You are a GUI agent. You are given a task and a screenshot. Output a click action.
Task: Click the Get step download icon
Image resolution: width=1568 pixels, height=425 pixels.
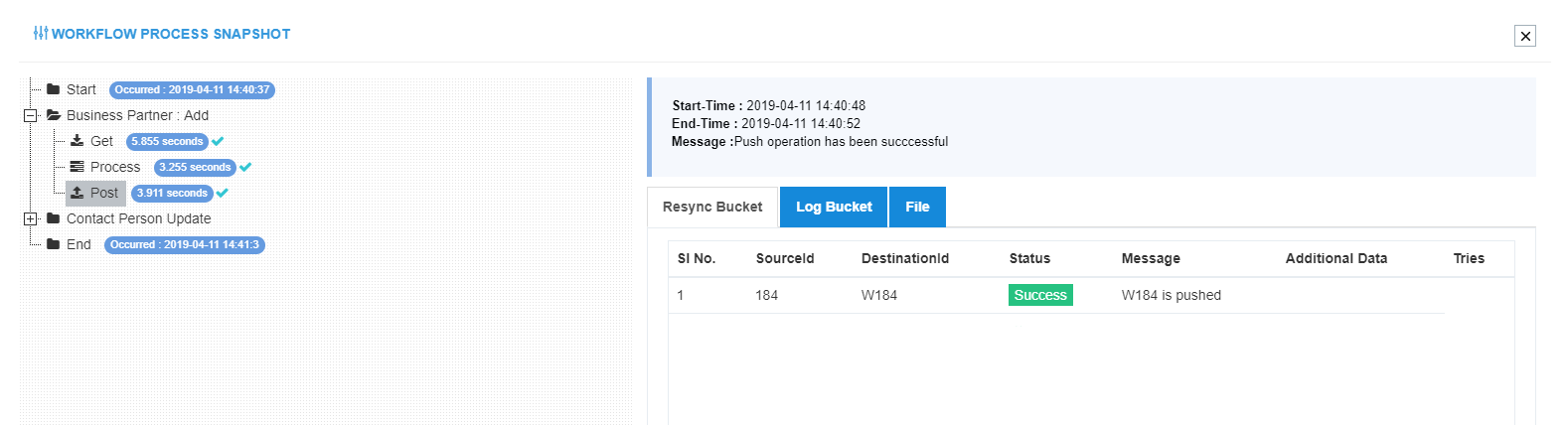coord(77,141)
